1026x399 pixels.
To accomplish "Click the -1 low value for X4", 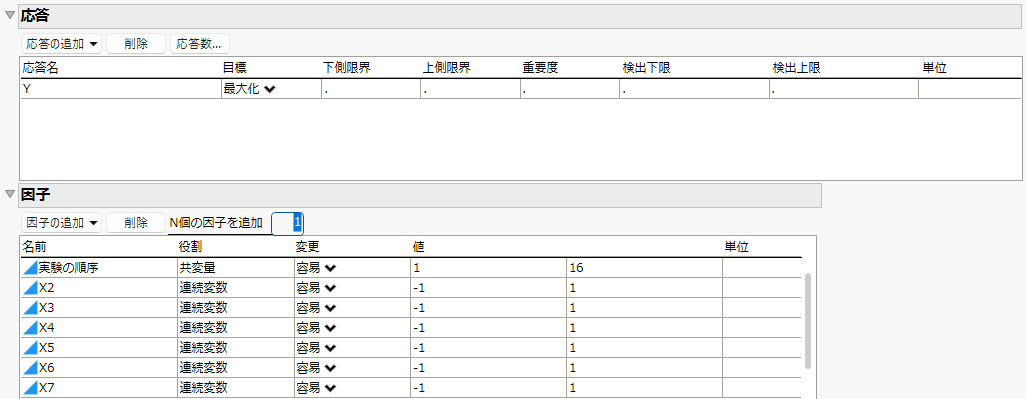I will pyautogui.click(x=488, y=328).
